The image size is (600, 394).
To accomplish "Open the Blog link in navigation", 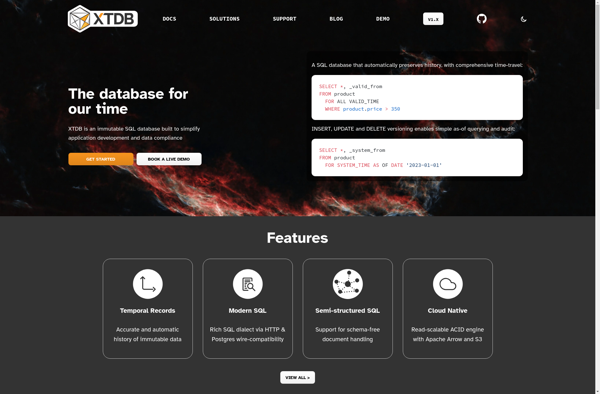I will pyautogui.click(x=336, y=19).
